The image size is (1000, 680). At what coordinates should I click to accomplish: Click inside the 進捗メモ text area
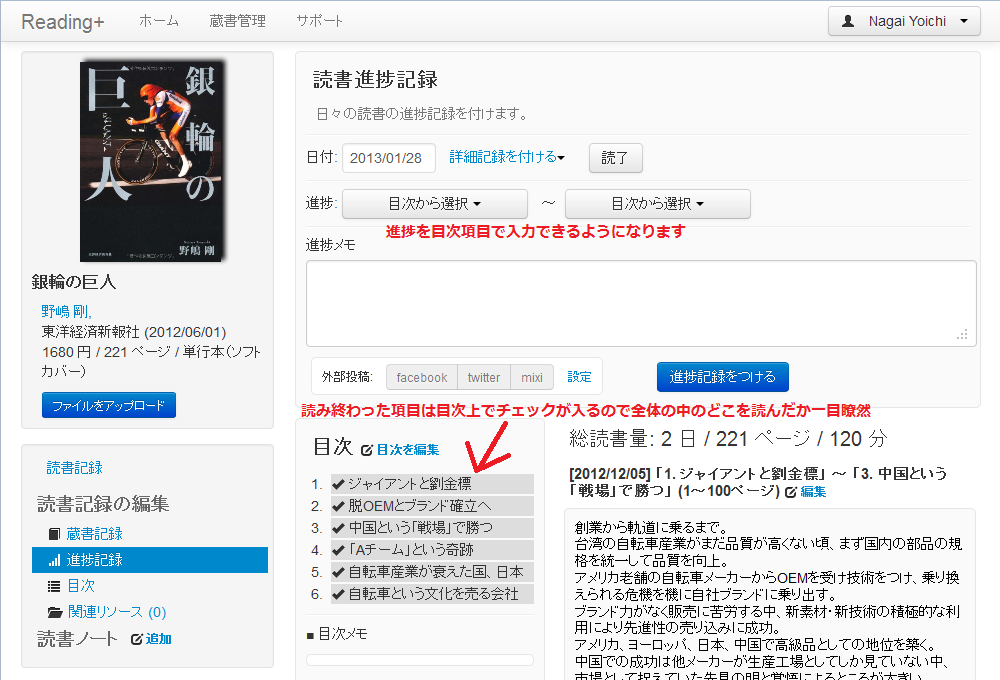pos(641,304)
